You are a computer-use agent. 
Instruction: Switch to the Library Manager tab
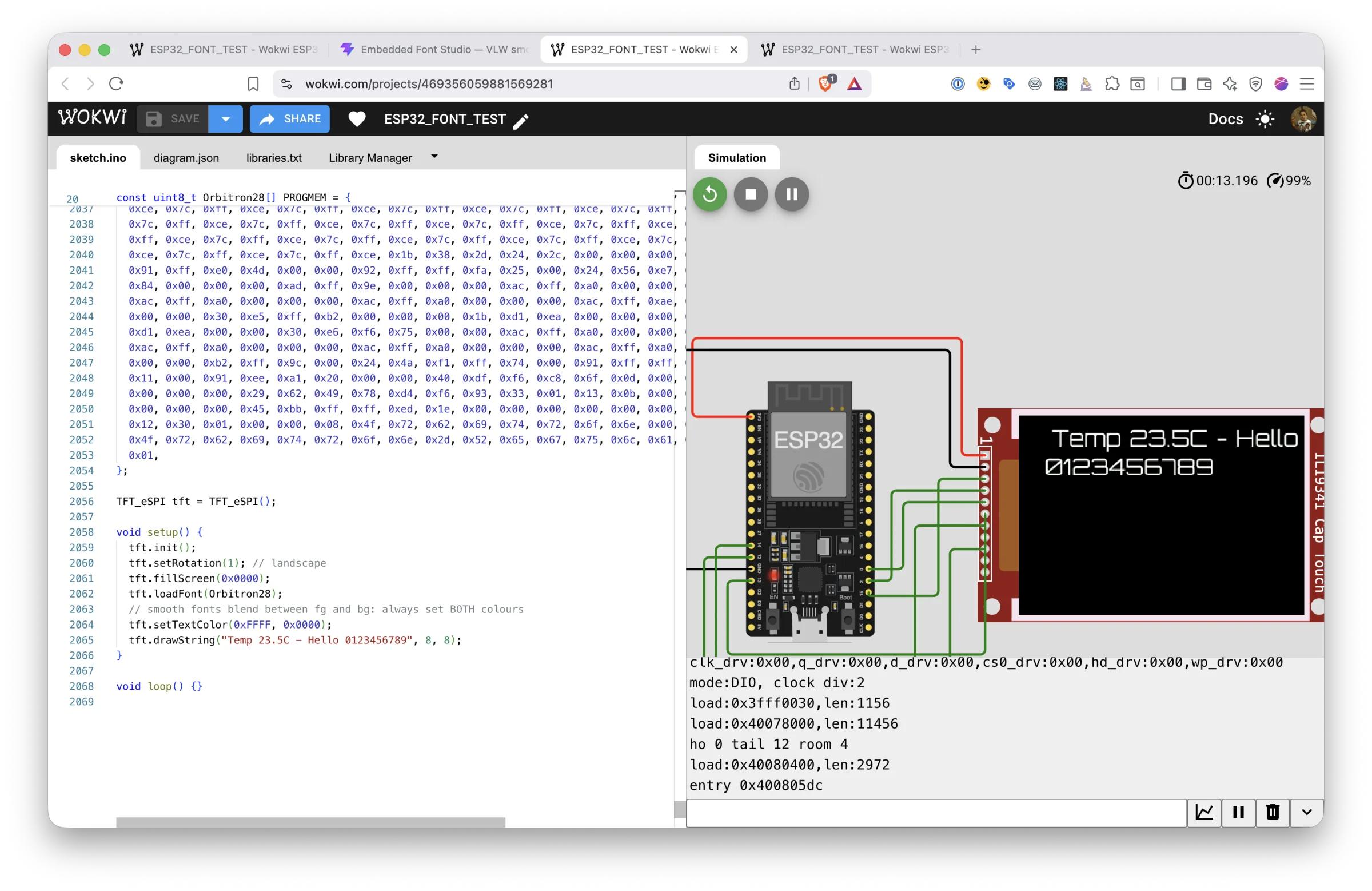pos(370,157)
